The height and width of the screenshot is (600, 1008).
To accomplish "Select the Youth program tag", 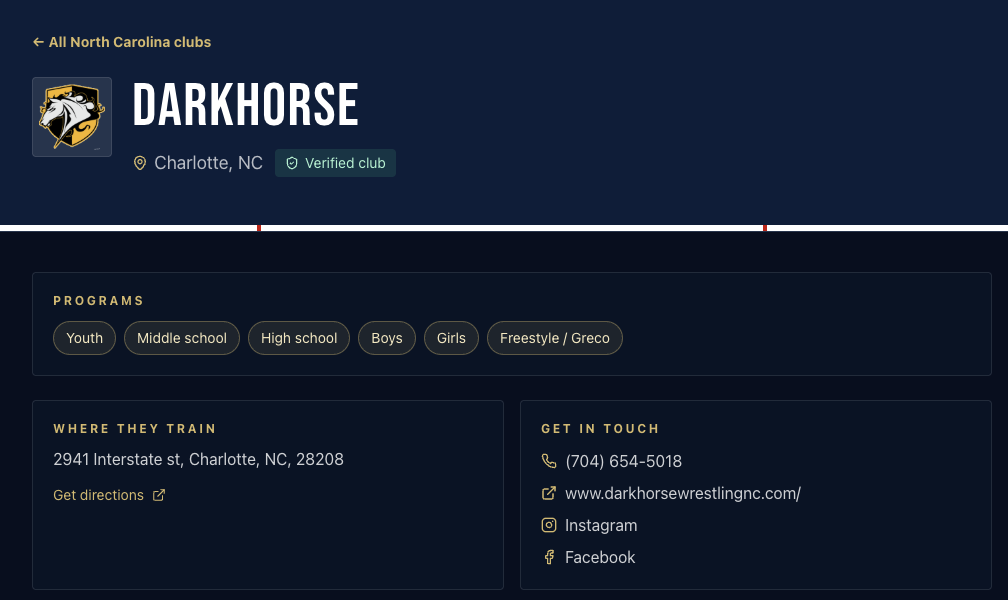I will (x=84, y=338).
